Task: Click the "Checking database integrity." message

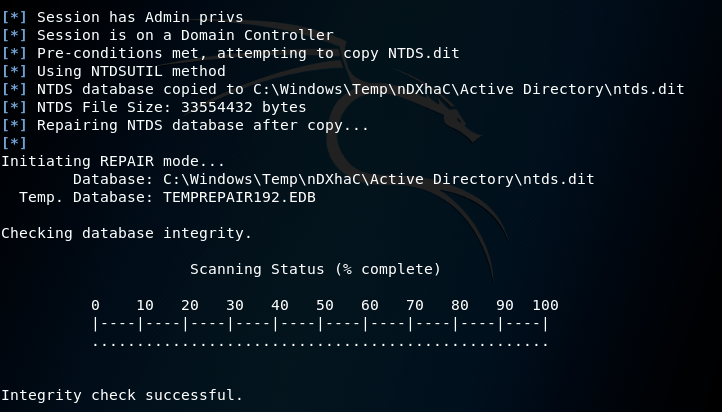Action: (126, 233)
